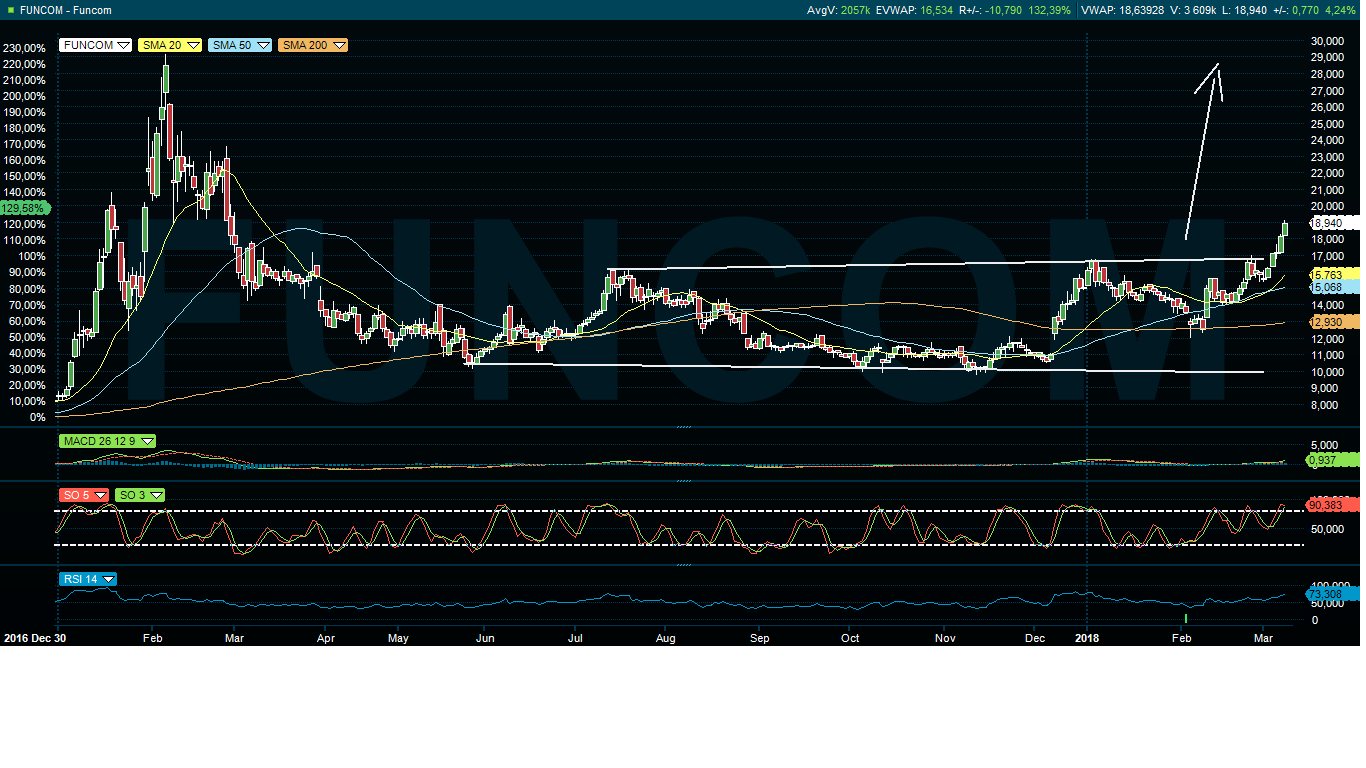Click the 'Jul' time axis label
The height and width of the screenshot is (768, 1366).
576,637
